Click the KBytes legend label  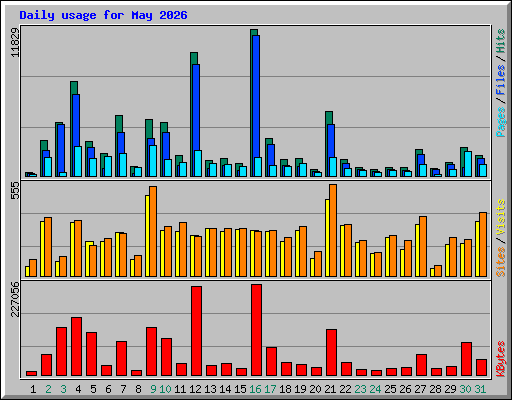pos(500,359)
